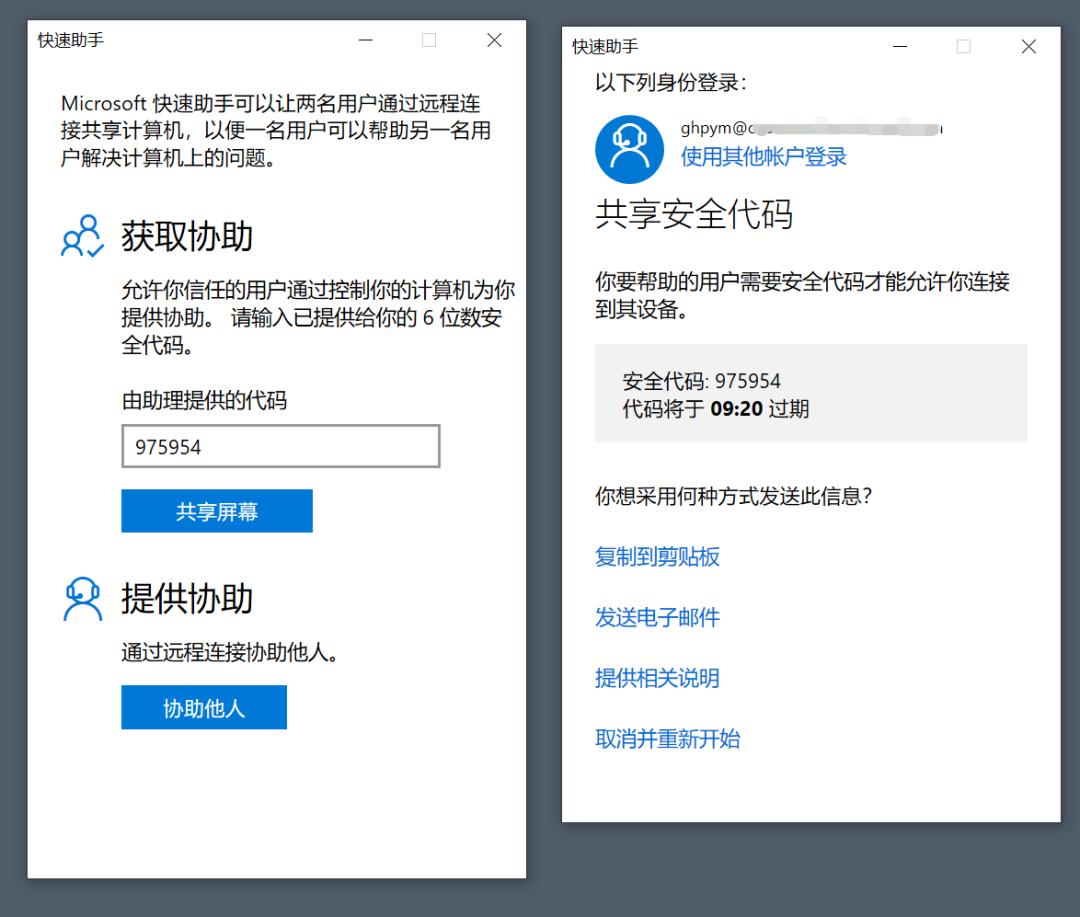Click the maximize icon of the right window
Image resolution: width=1080 pixels, height=917 pixels.
[963, 46]
